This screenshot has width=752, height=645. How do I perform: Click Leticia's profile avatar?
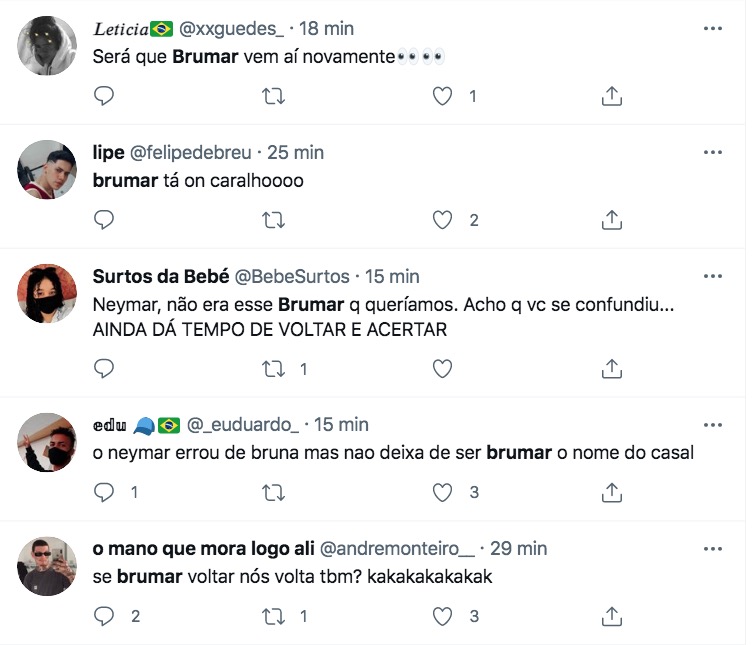(x=47, y=45)
